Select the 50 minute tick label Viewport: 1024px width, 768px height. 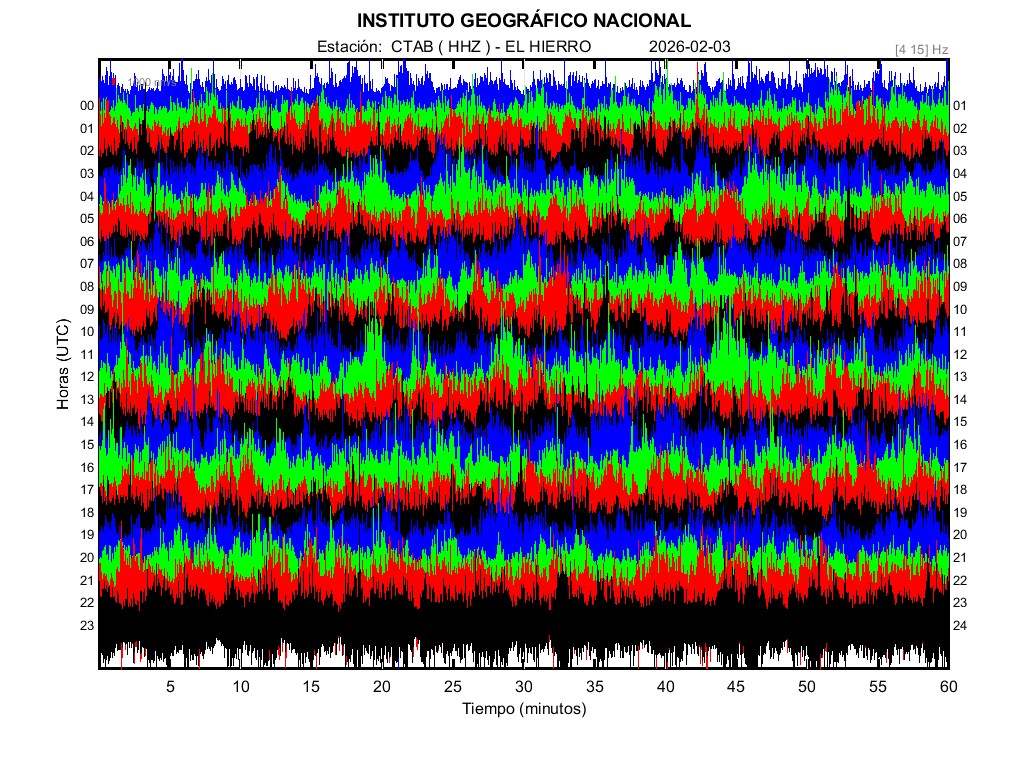(x=806, y=686)
